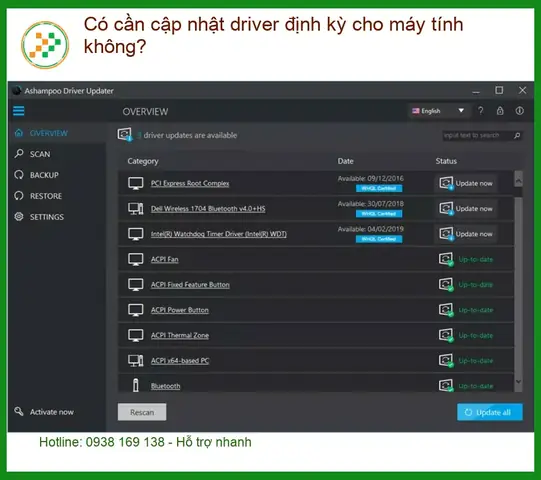This screenshot has height=480, width=541.
Task: Open the Dell Wireless 1704 Bluetooth link
Action: 208,208
